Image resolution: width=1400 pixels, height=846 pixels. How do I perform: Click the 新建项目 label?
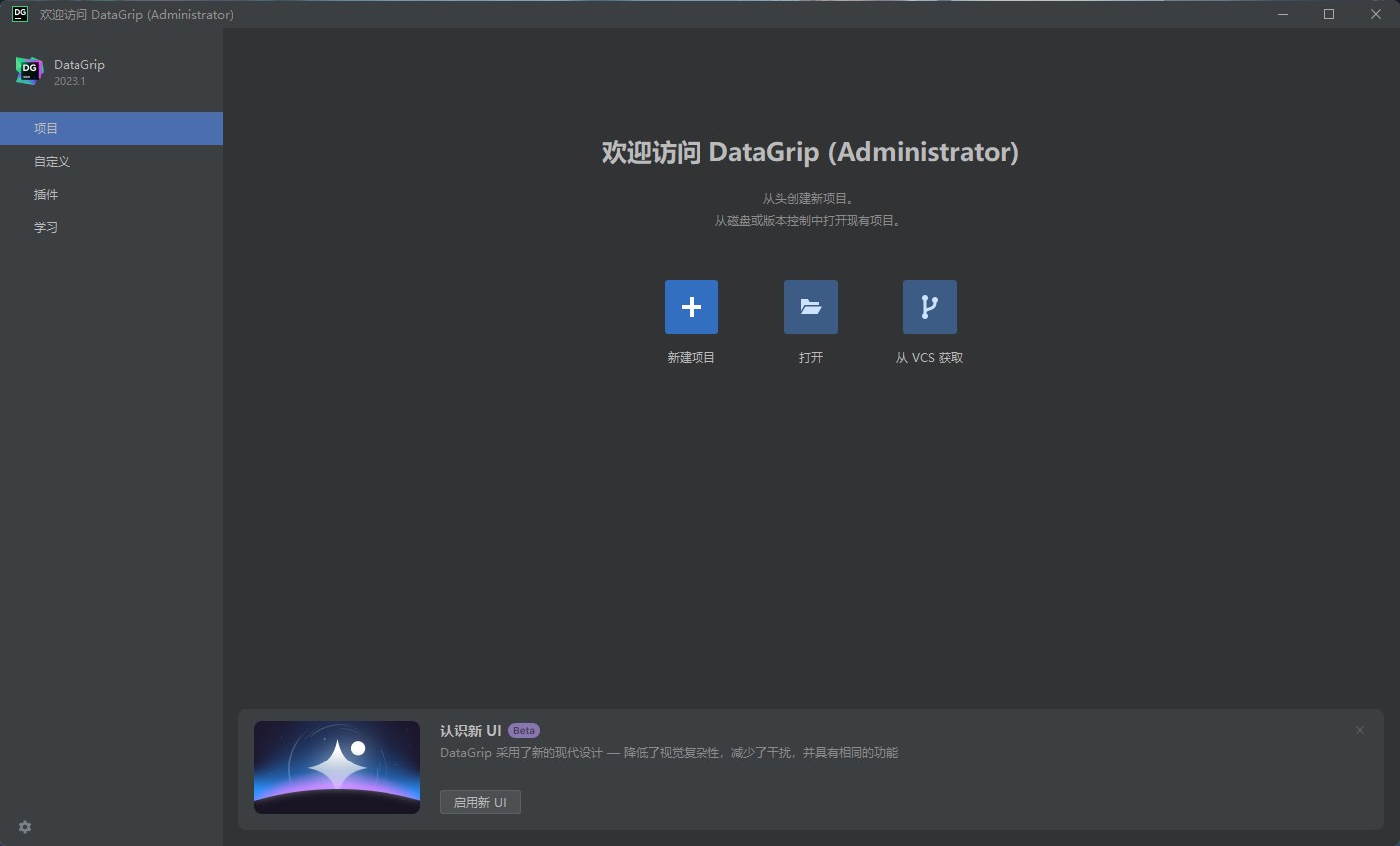click(692, 357)
